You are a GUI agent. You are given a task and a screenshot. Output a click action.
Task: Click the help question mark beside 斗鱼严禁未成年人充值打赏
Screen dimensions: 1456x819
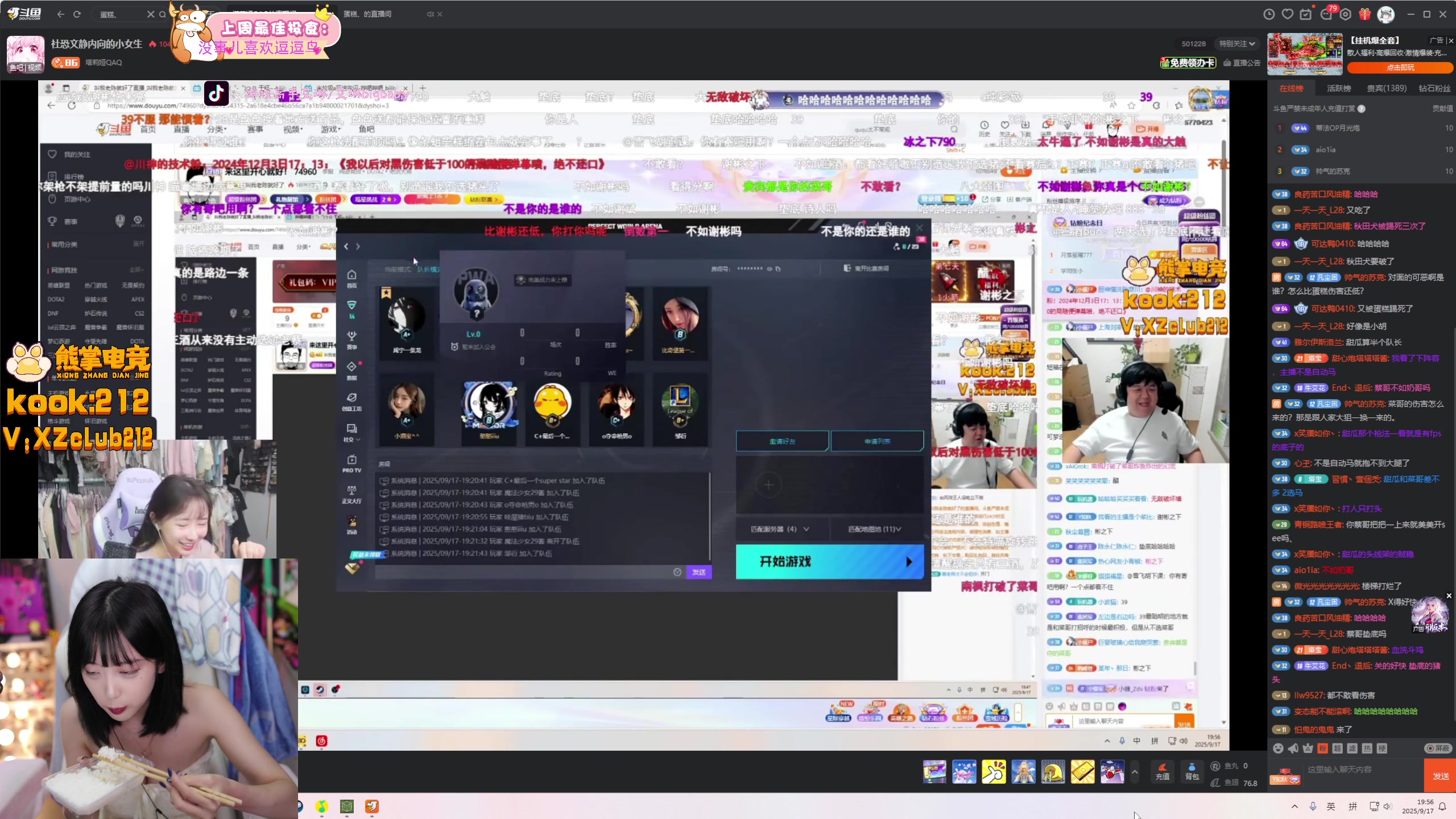click(x=1362, y=109)
